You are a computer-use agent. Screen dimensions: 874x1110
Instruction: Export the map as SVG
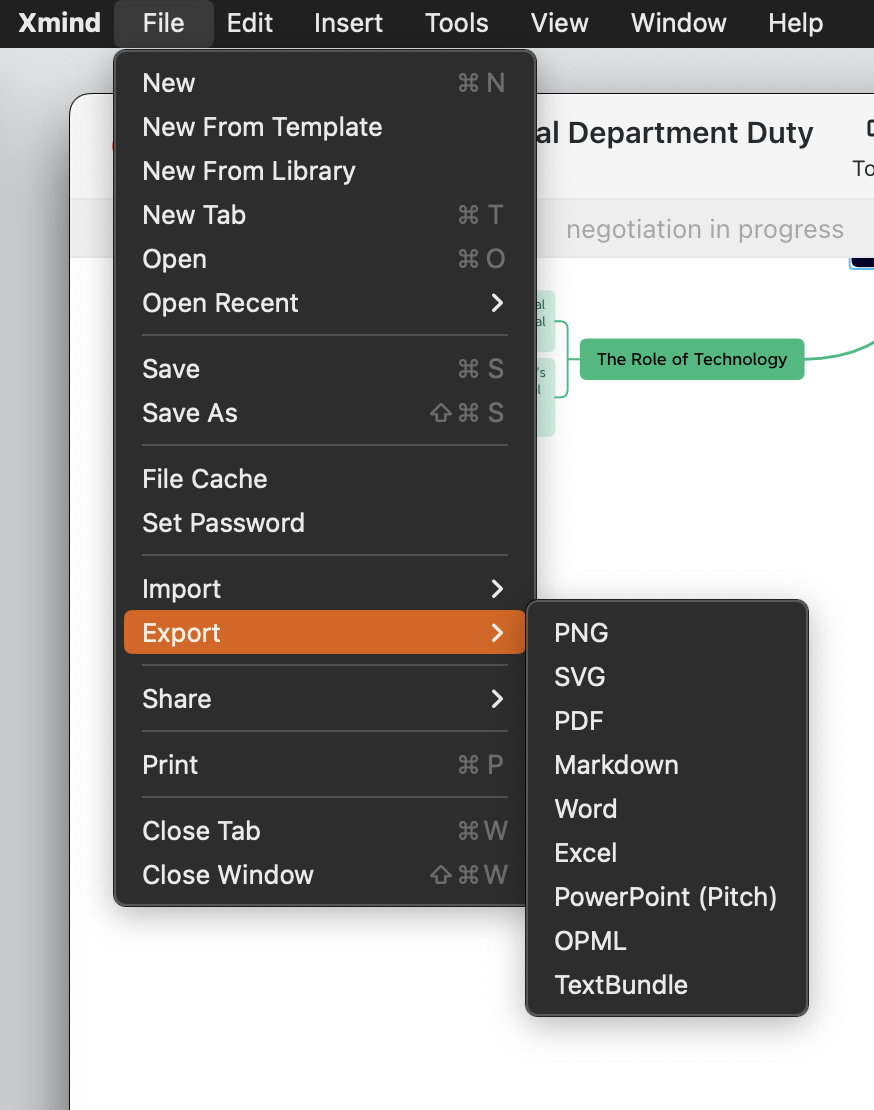[x=667, y=677]
